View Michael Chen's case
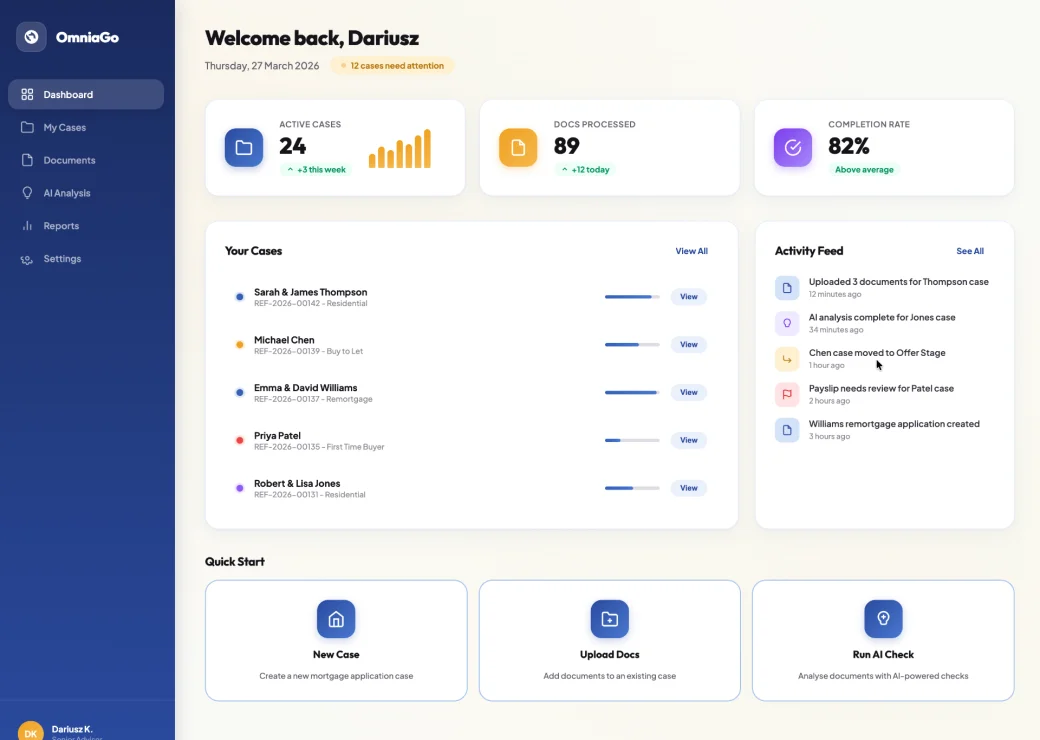The height and width of the screenshot is (740, 1040). [x=688, y=344]
